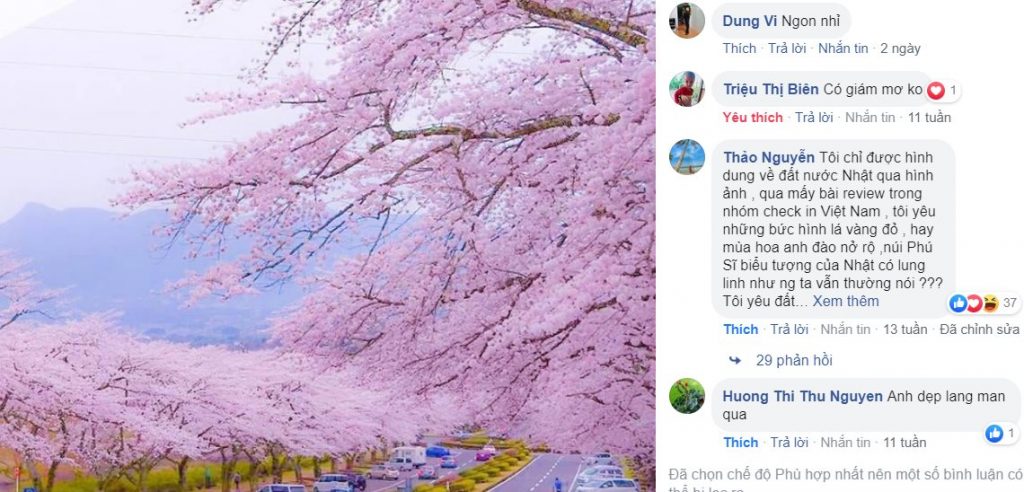Open Triệu Thị Biên's profile avatar
This screenshot has height=492, width=1024.
686,89
